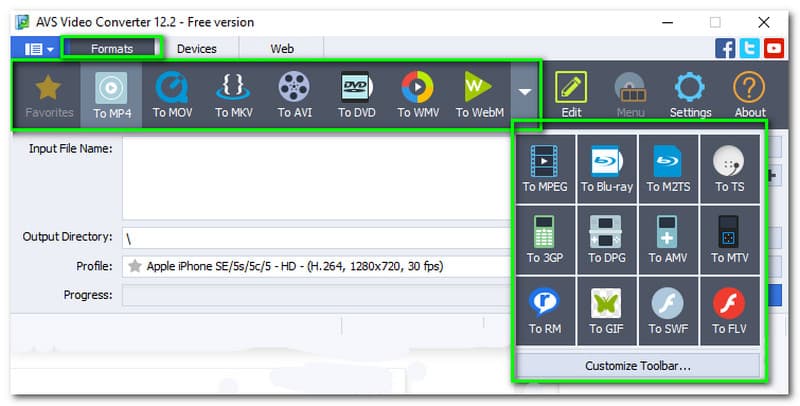
Task: Pick the To FLV format
Action: 730,311
